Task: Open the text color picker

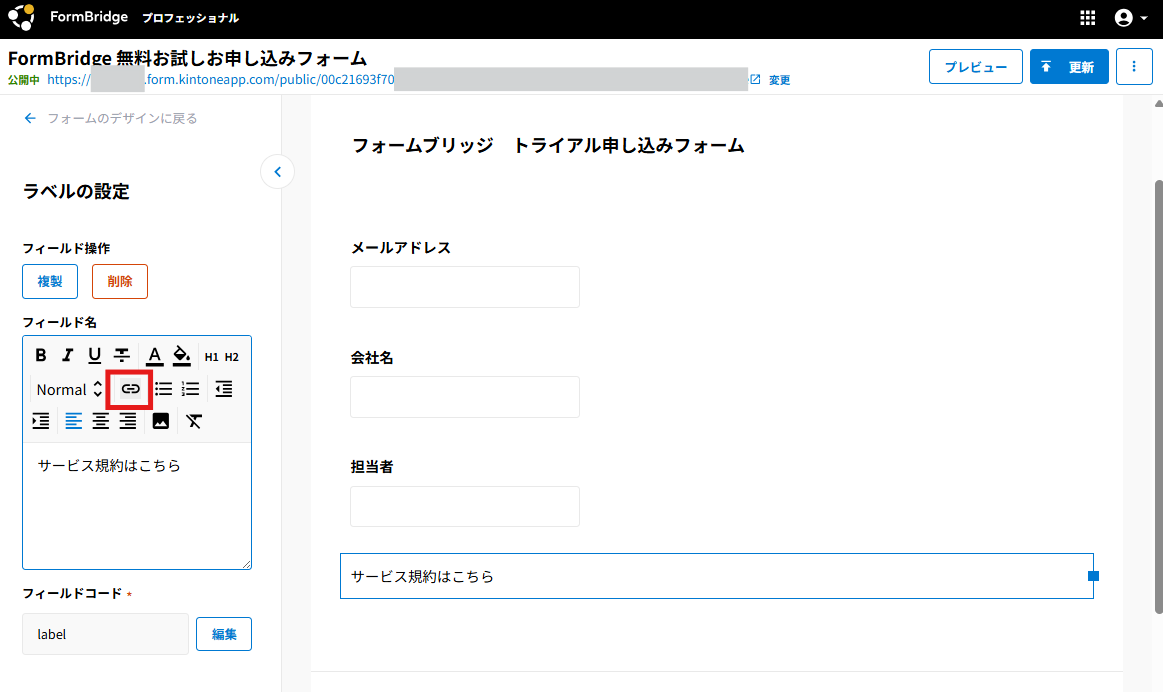Action: (154, 356)
